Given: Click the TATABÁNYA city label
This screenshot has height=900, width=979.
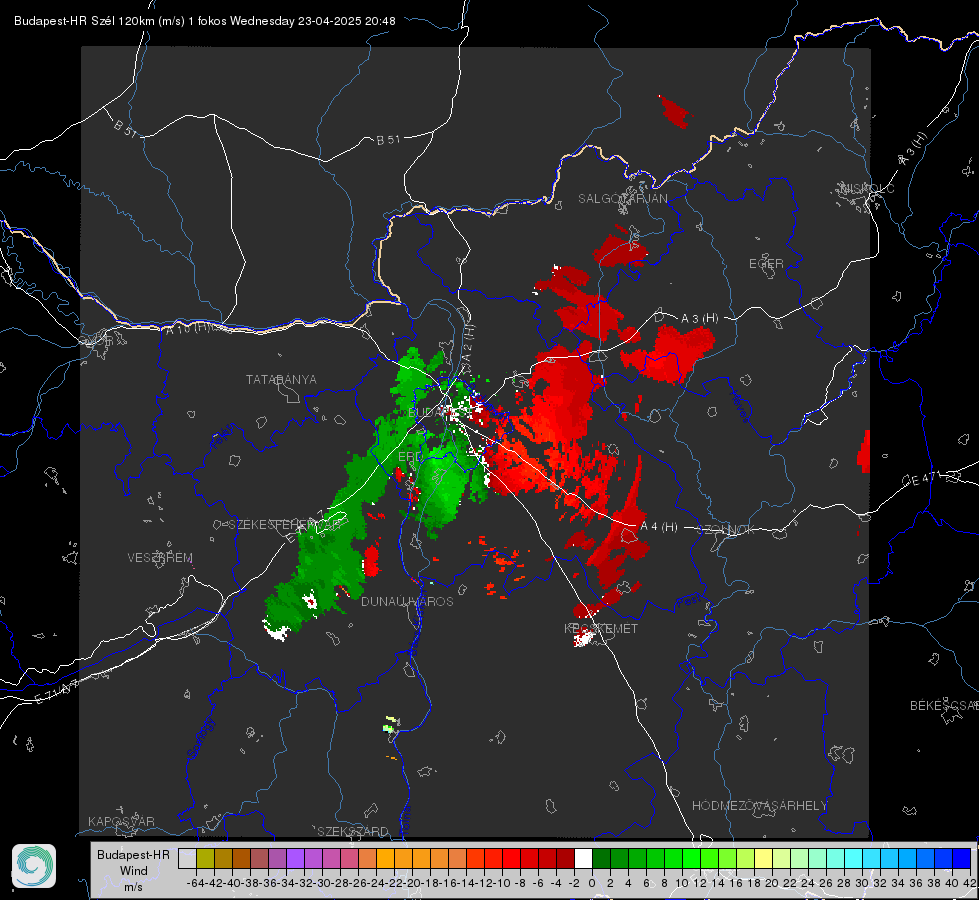Looking at the screenshot, I should point(281,380).
